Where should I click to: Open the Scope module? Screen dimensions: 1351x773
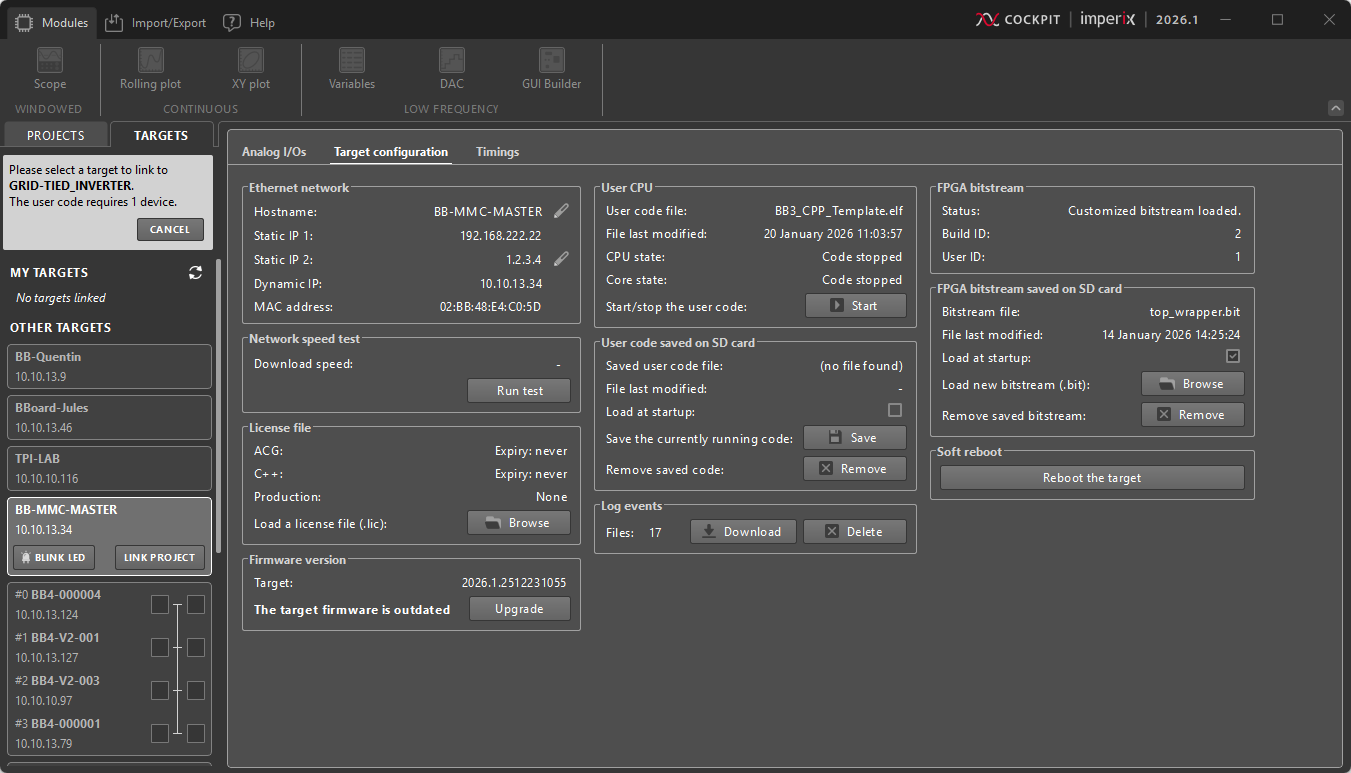pos(49,68)
